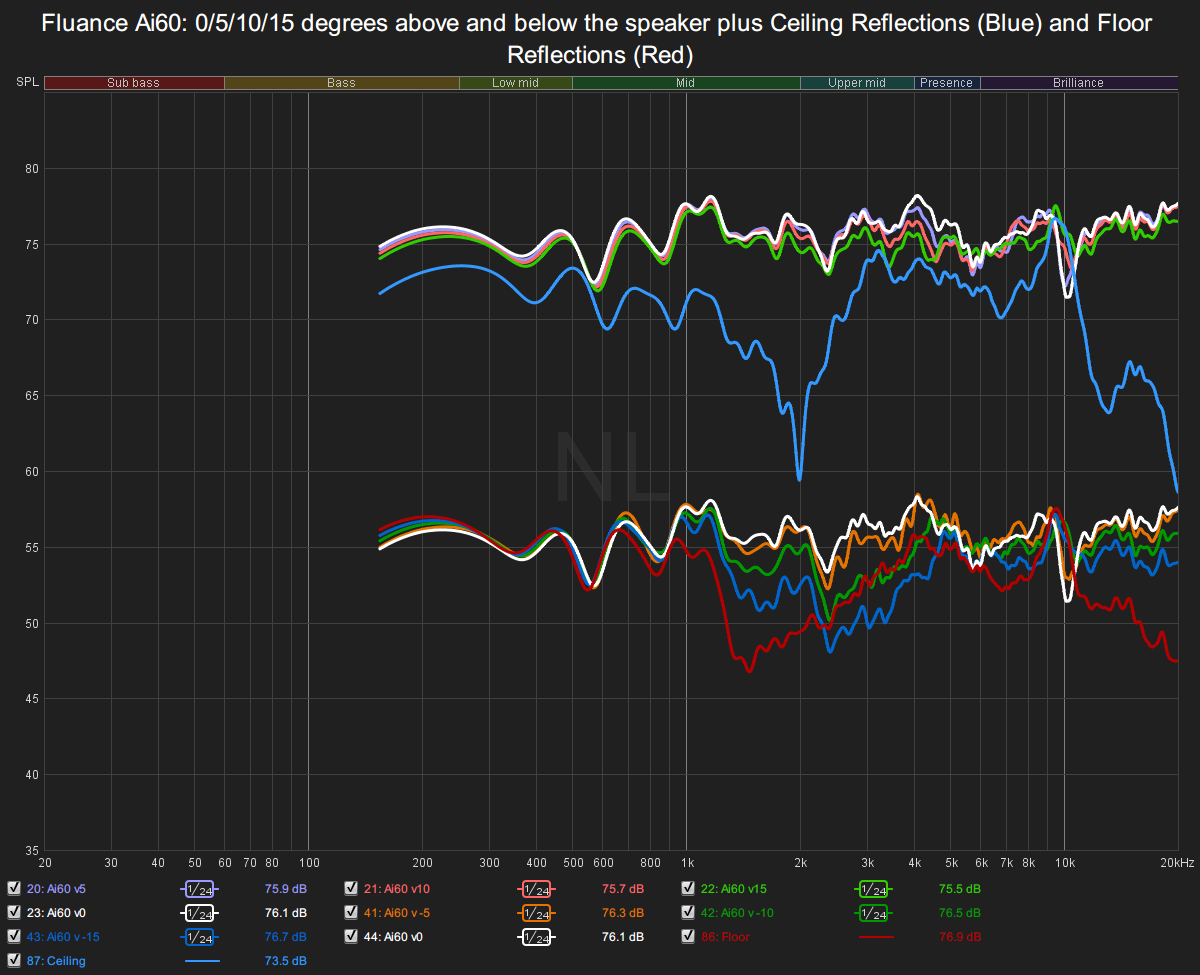
Task: Select the Upper mid frequency band label
Action: click(x=857, y=83)
